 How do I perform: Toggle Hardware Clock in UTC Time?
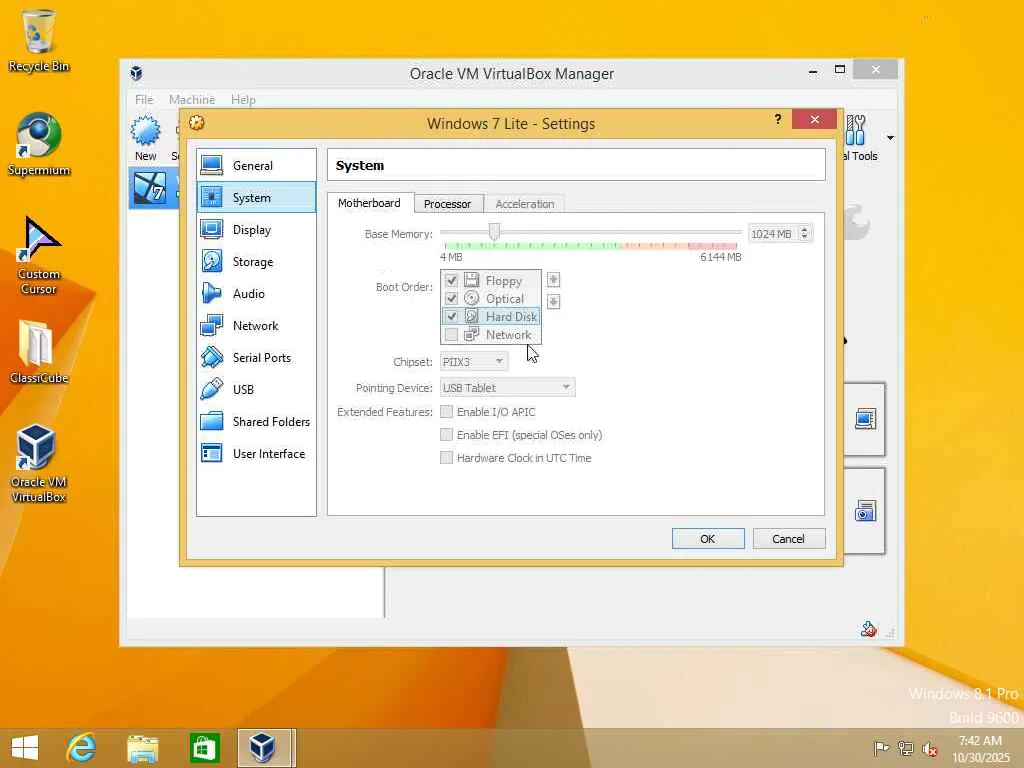[447, 457]
